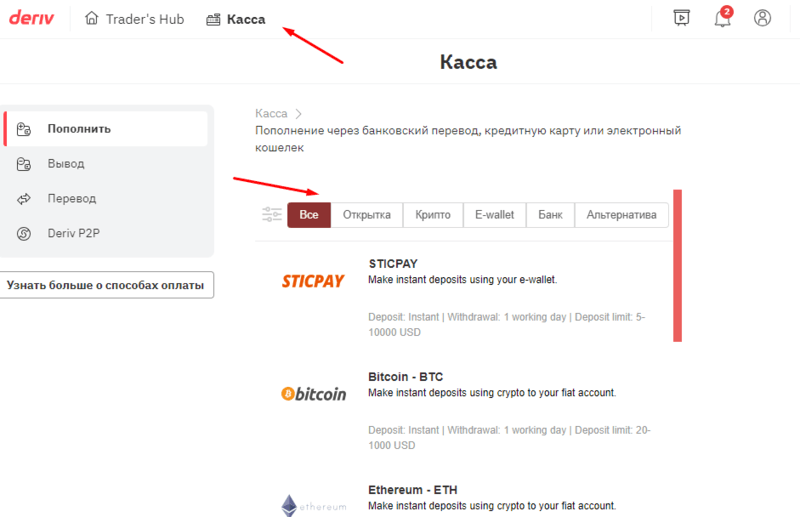The image size is (800, 517).
Task: Click the ethereum logo
Action: 314,506
